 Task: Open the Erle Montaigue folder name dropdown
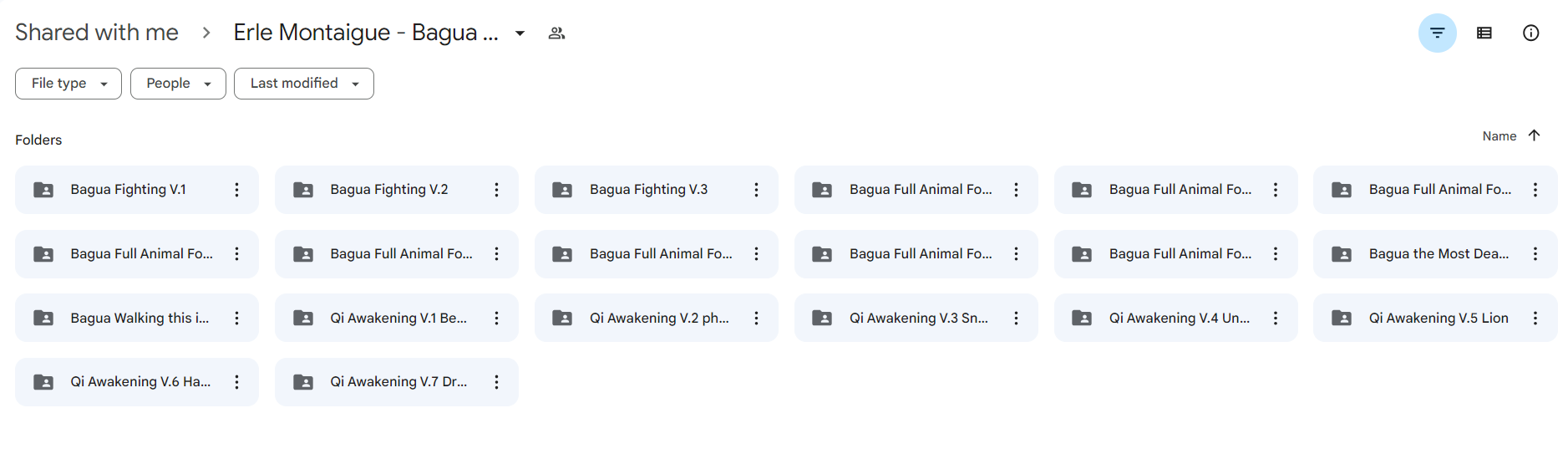[x=520, y=33]
